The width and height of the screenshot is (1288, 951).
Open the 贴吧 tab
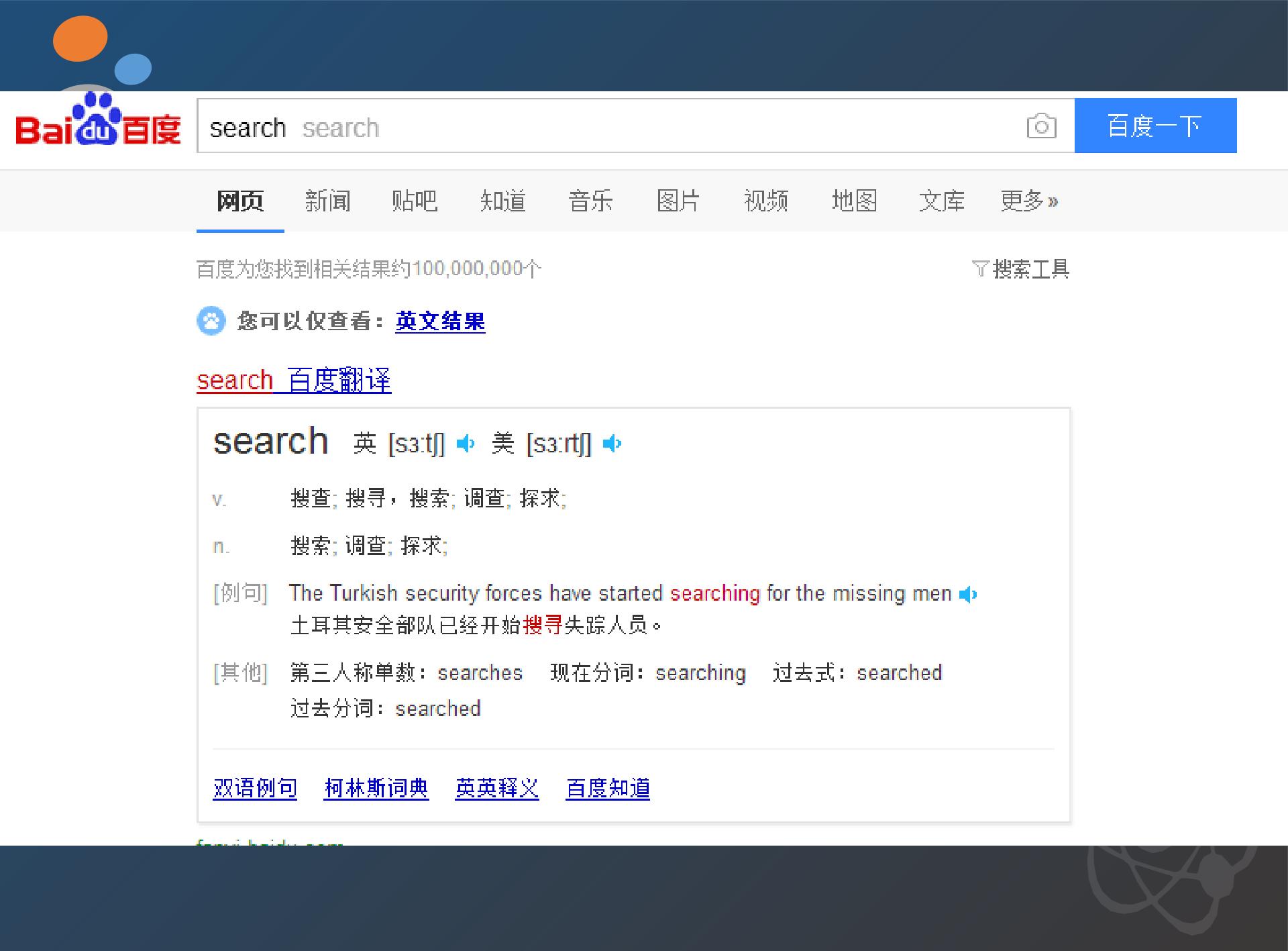415,201
